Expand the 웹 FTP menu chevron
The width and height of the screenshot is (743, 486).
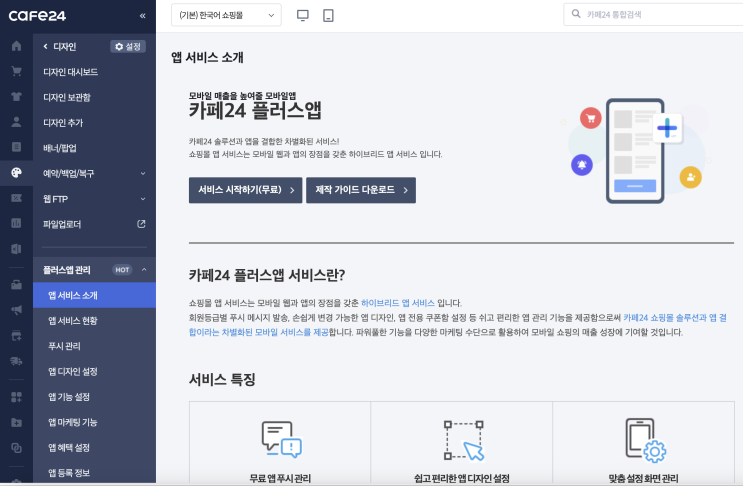pyautogui.click(x=143, y=199)
